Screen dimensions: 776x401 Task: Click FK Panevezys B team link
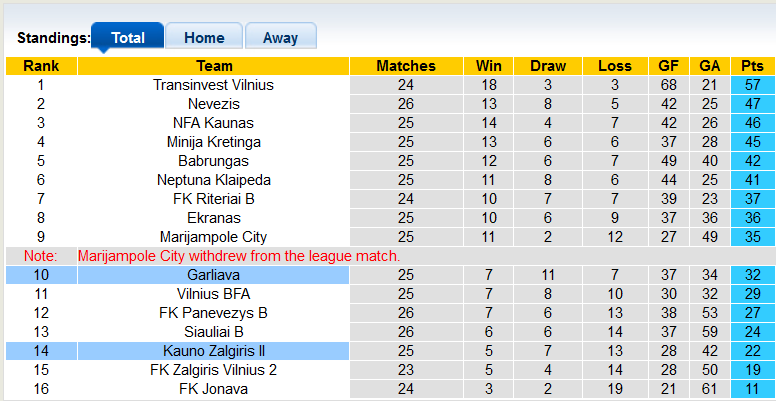click(x=214, y=313)
